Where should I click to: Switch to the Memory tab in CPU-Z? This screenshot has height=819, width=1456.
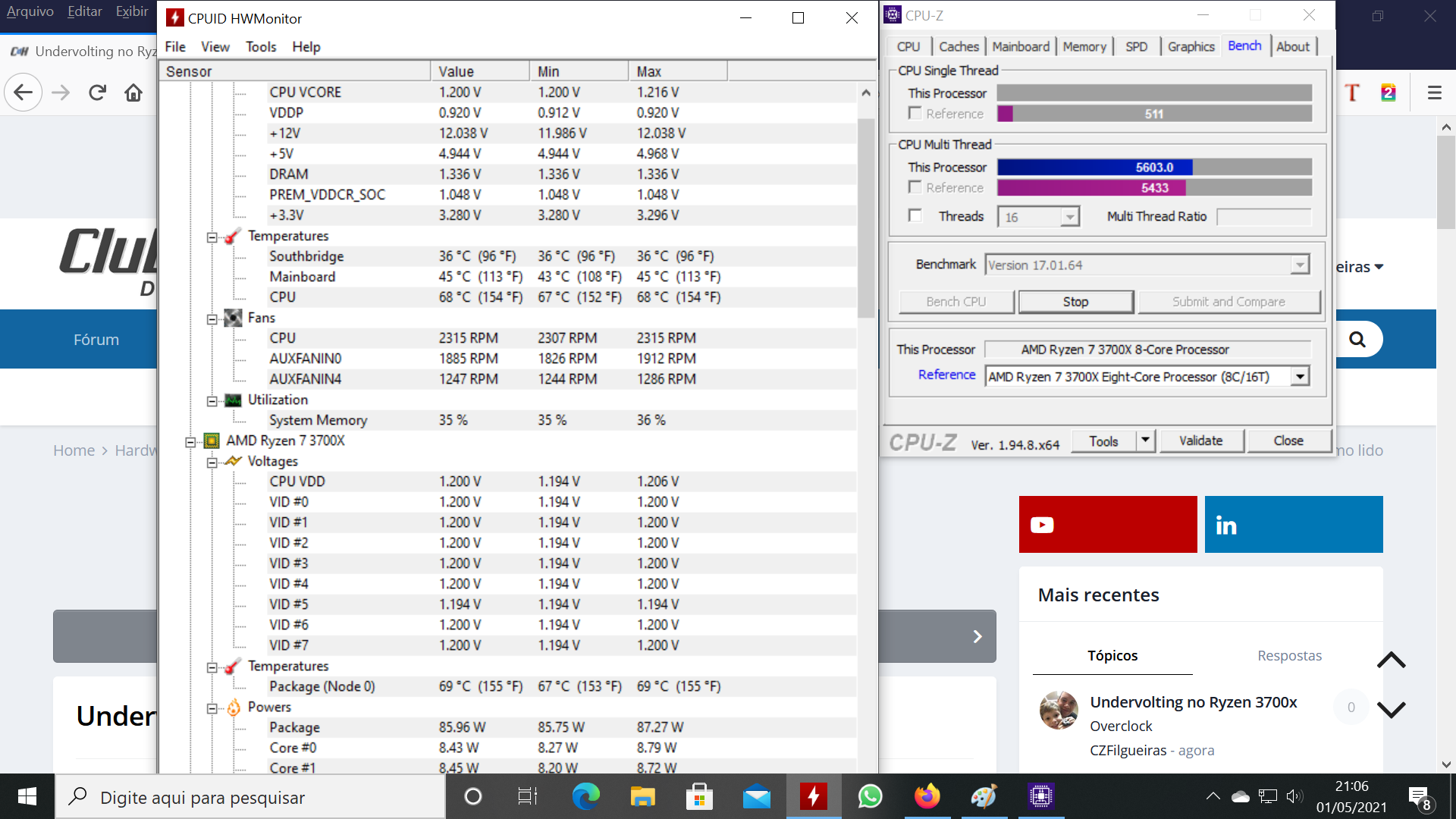(1084, 46)
